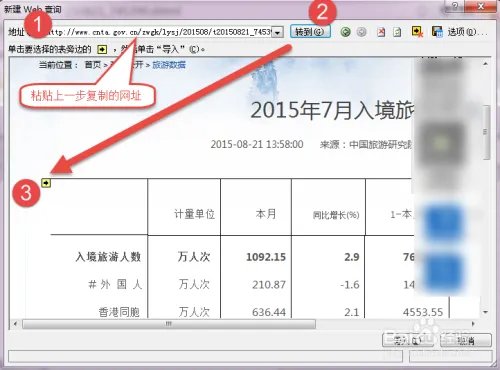The width and height of the screenshot is (500, 370).
Task: Click the Refresh page icon
Action: (x=397, y=32)
